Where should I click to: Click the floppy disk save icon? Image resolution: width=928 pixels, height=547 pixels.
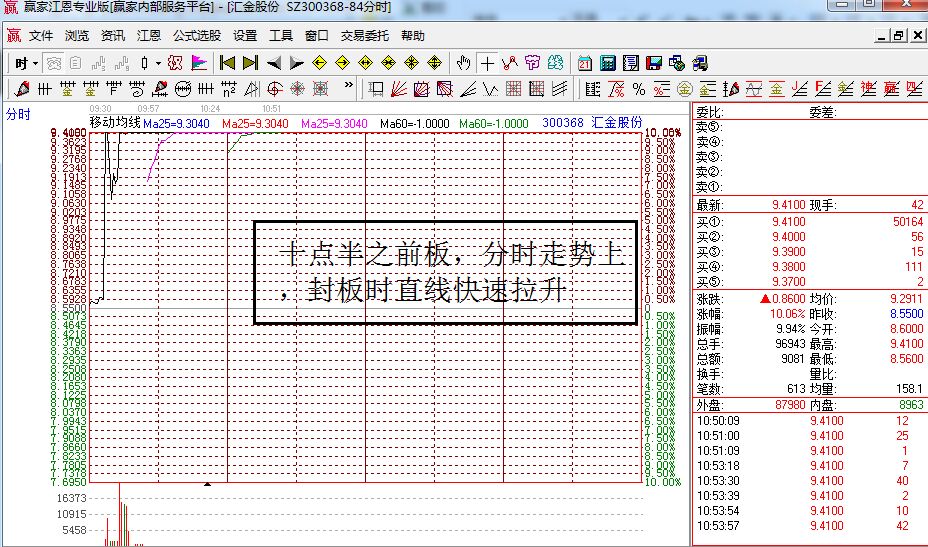pyautogui.click(x=653, y=63)
